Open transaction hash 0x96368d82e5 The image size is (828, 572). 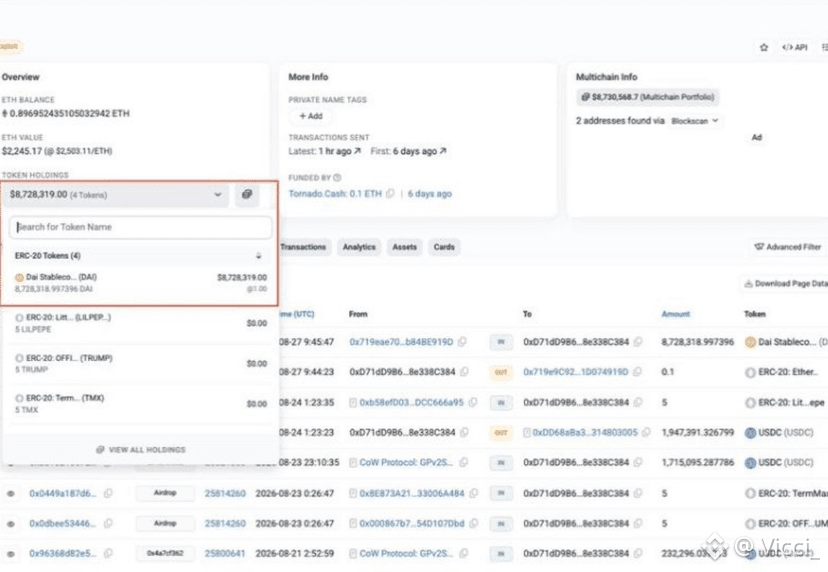[x=63, y=554]
